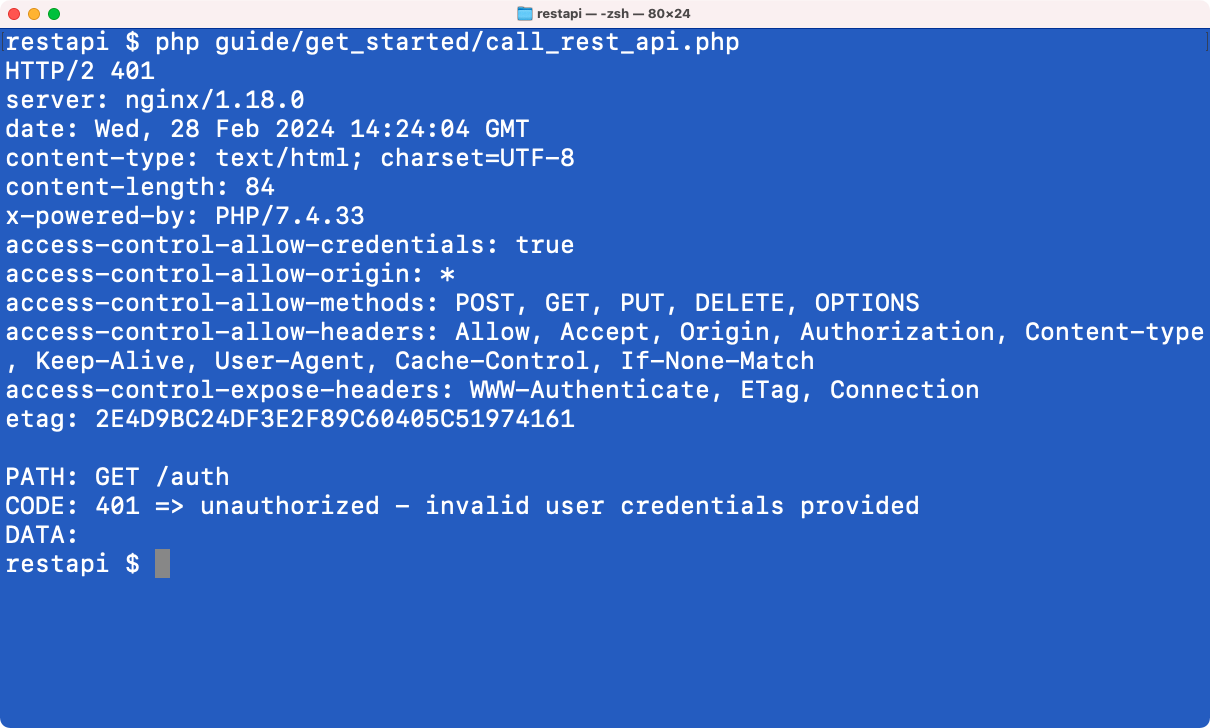Click 'access-control-allow-credentials: true' line
Screen dimensions: 1210x728
click(x=290, y=246)
